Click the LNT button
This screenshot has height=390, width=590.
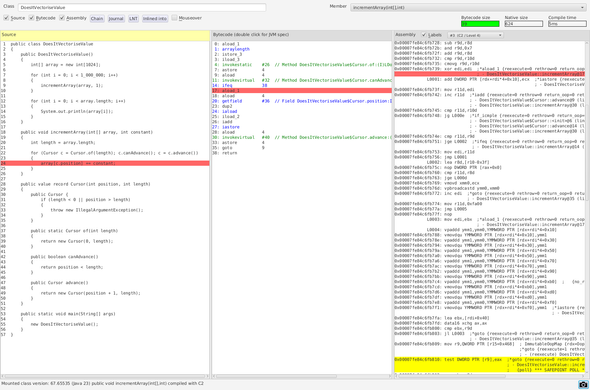[x=133, y=18]
